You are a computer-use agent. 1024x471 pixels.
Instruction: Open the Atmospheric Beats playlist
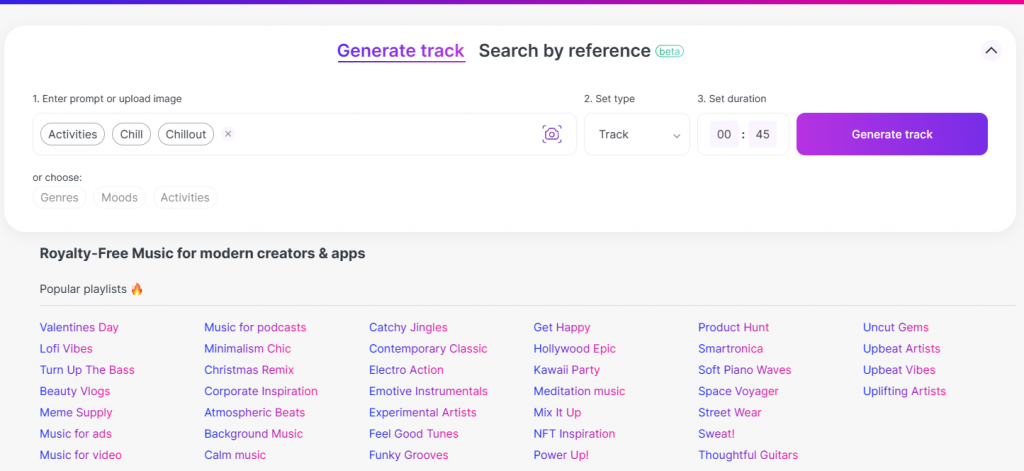pyautogui.click(x=255, y=412)
